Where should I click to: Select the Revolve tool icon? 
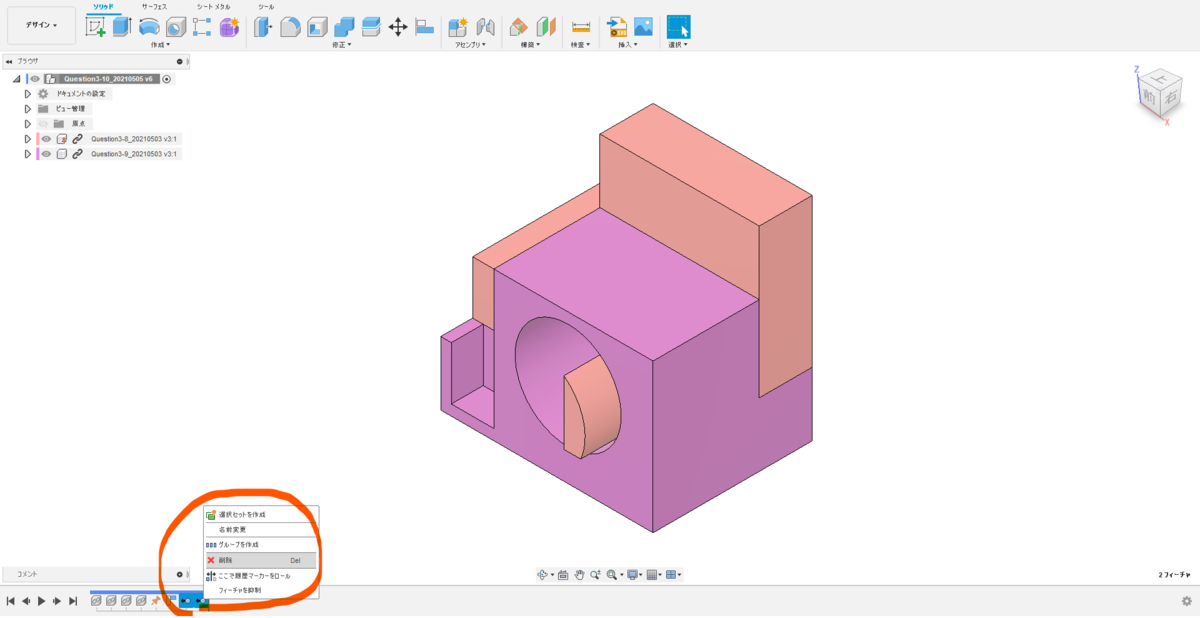coord(149,27)
